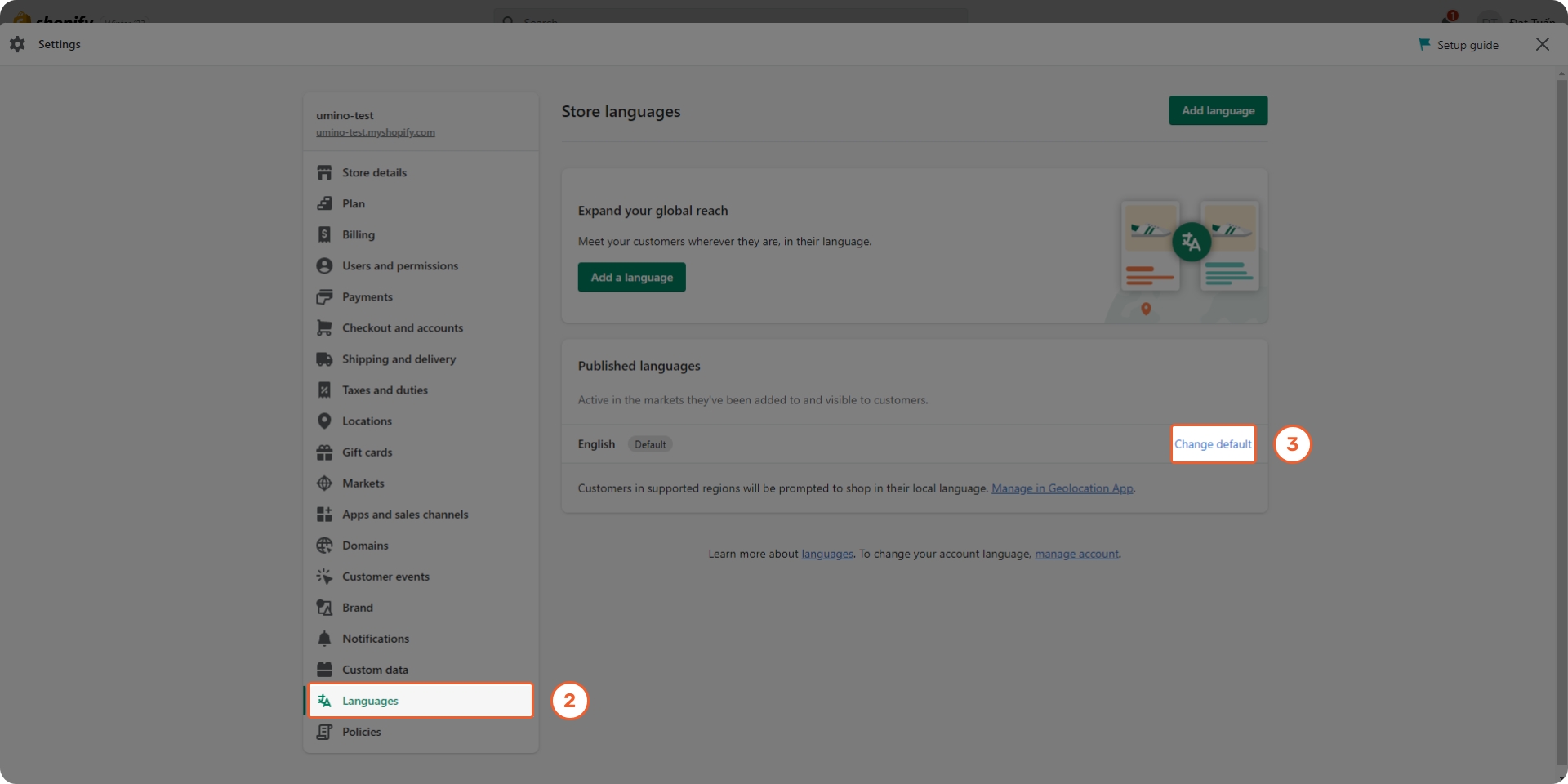Click the Billing dollar icon
This screenshot has height=784, width=1568.
[x=324, y=235]
